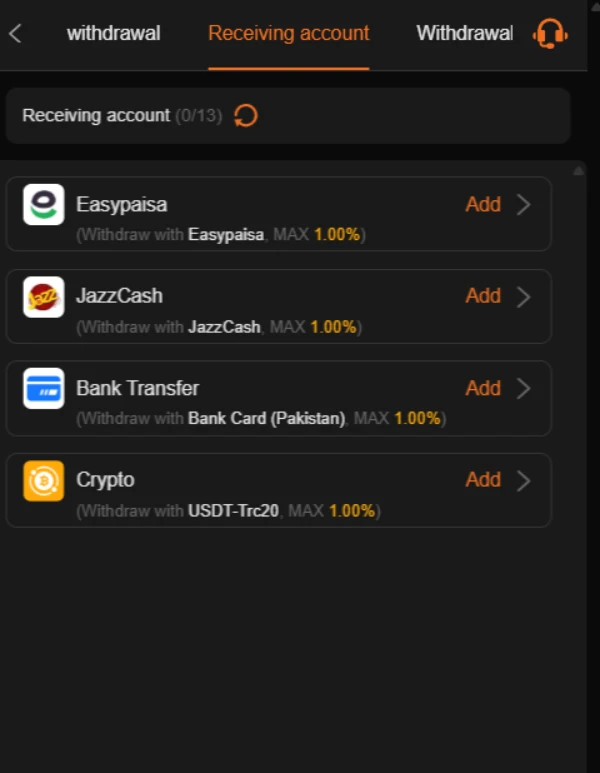
Task: Add a Crypto account
Action: coord(483,480)
